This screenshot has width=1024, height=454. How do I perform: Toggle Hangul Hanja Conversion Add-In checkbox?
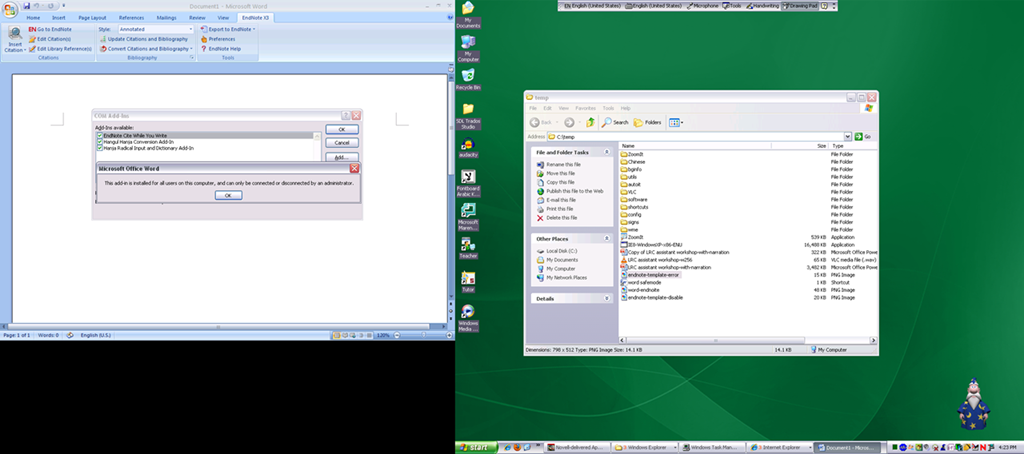[x=100, y=141]
